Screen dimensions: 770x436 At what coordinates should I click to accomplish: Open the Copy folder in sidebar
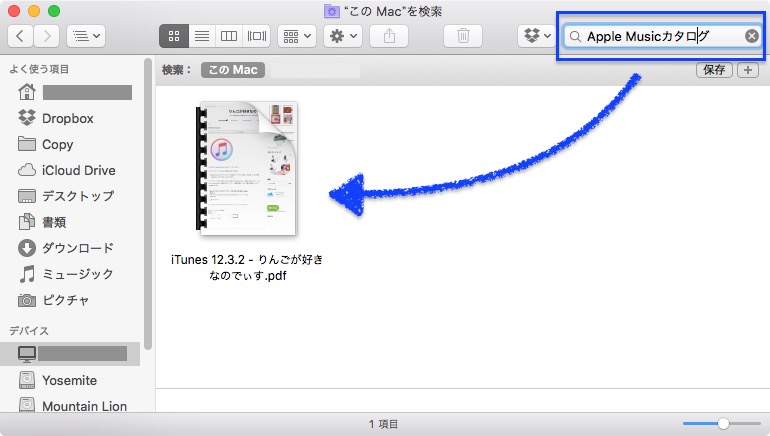point(45,144)
